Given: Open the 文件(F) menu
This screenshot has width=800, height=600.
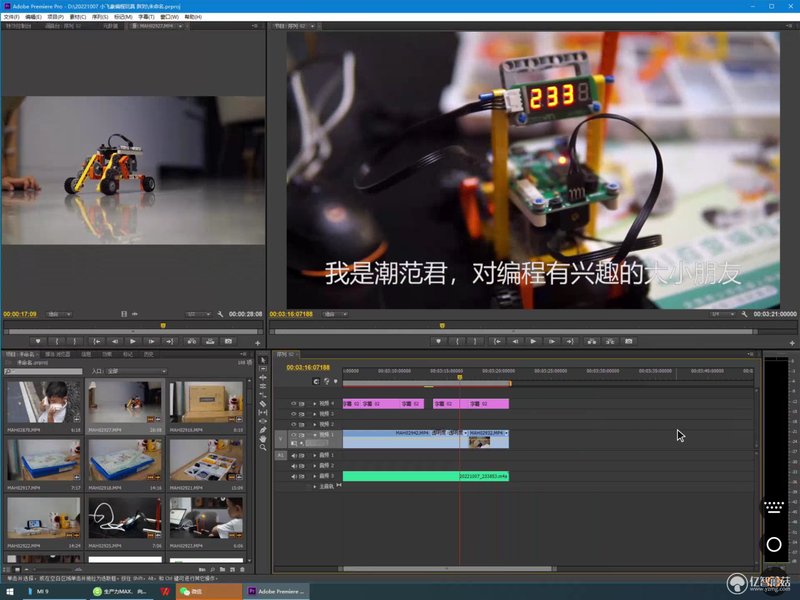Looking at the screenshot, I should [11, 17].
